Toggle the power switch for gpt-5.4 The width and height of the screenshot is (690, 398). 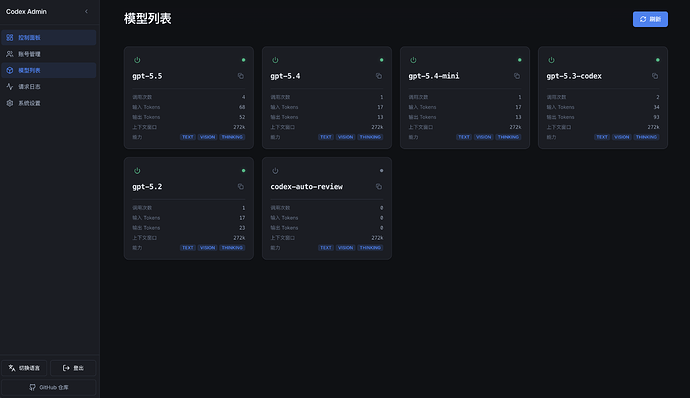(x=275, y=60)
